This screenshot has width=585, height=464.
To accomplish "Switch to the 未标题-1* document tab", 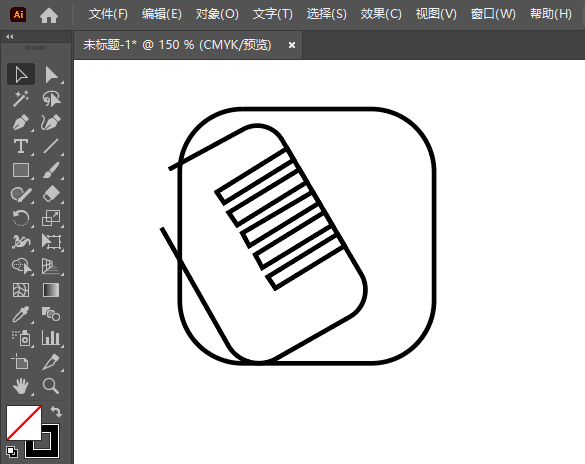I will (x=177, y=45).
